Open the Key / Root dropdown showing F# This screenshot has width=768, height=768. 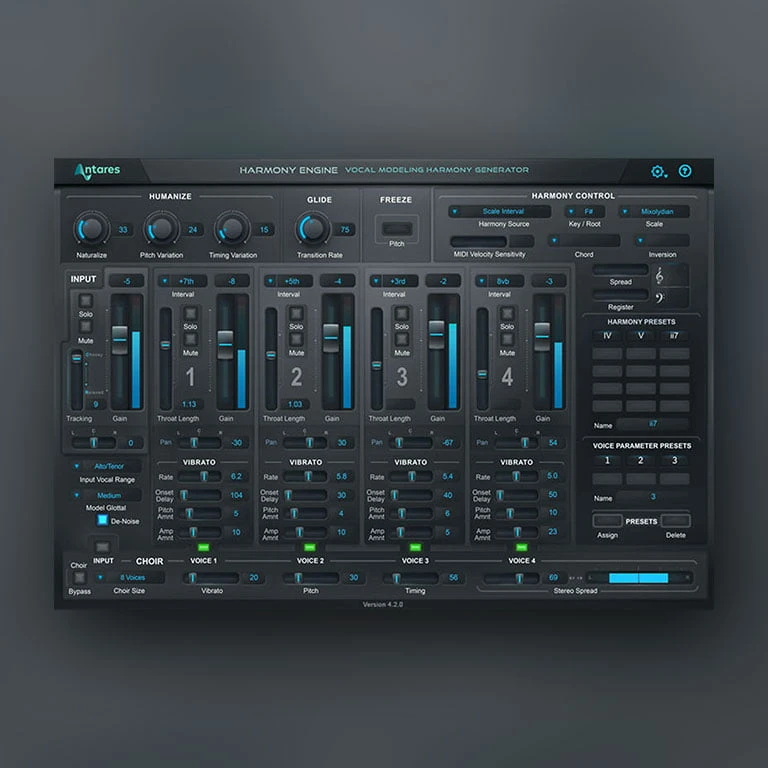(585, 212)
